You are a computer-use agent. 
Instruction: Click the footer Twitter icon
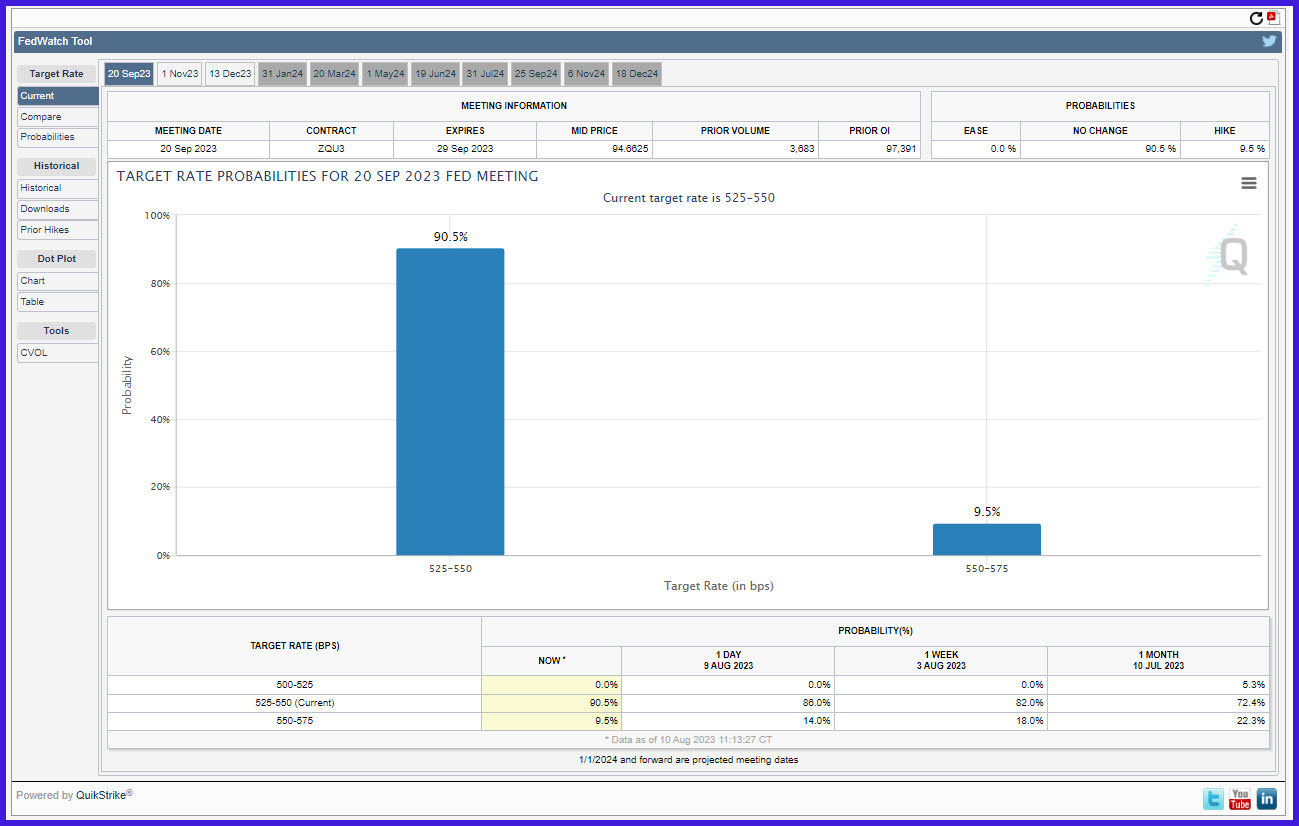(1213, 798)
